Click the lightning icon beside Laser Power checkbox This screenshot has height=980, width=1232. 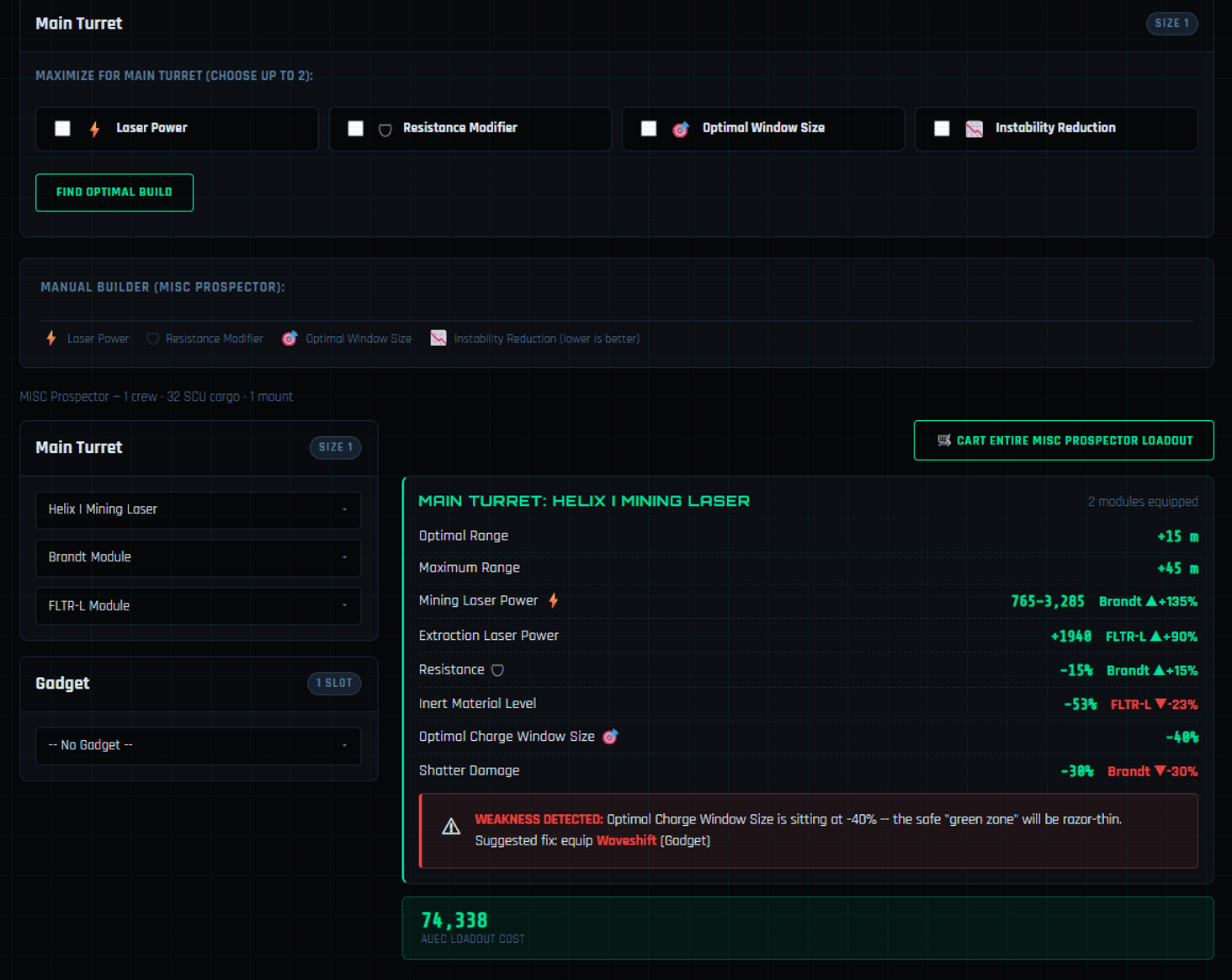pyautogui.click(x=95, y=129)
